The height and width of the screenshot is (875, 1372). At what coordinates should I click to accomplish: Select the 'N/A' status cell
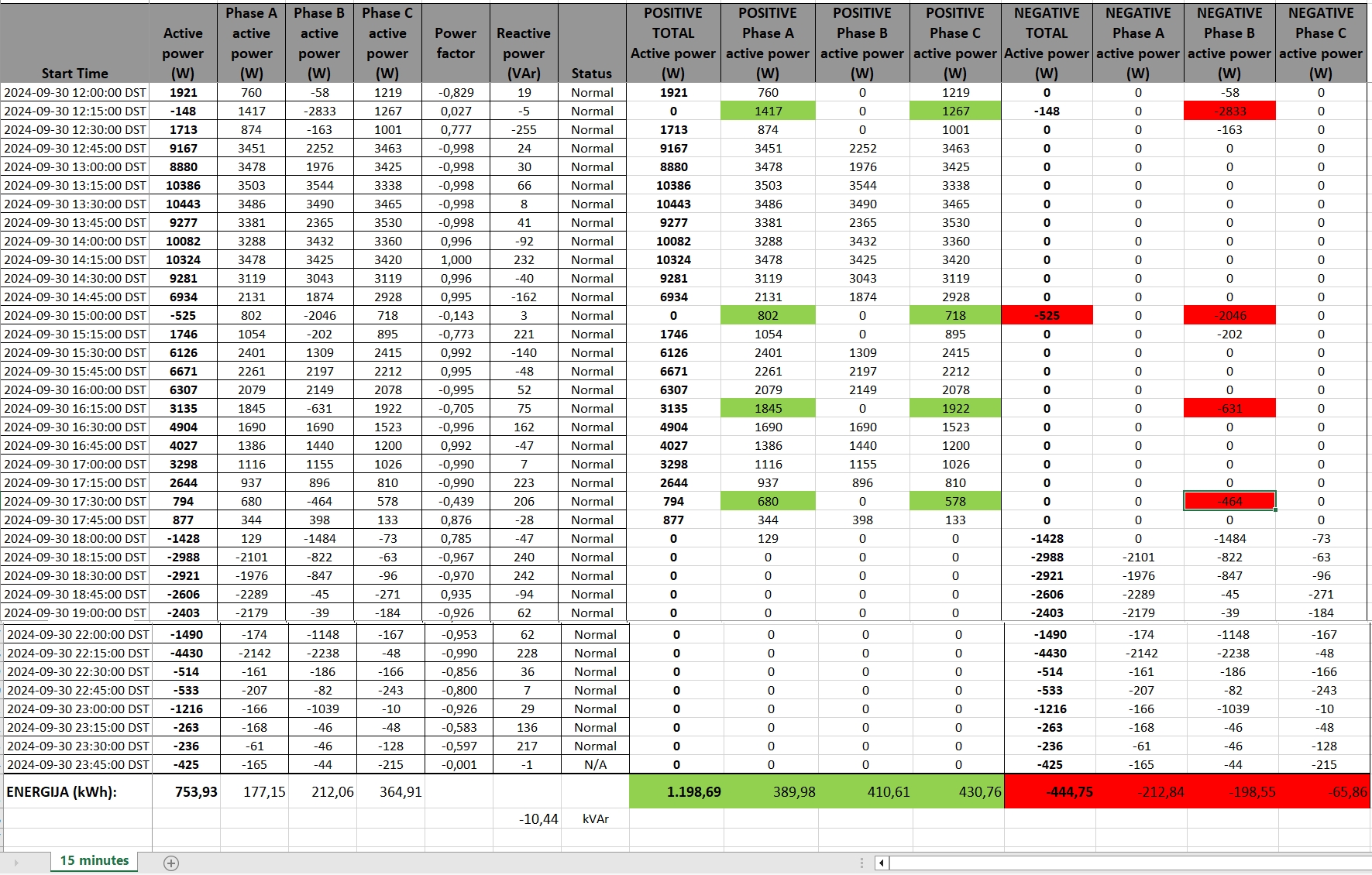point(595,764)
